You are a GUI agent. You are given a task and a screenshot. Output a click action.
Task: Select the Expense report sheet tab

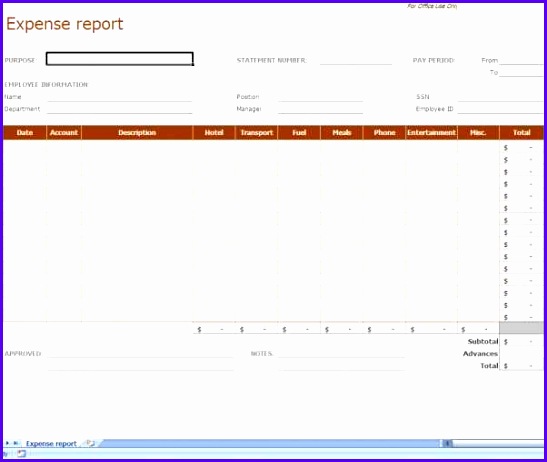(51, 444)
